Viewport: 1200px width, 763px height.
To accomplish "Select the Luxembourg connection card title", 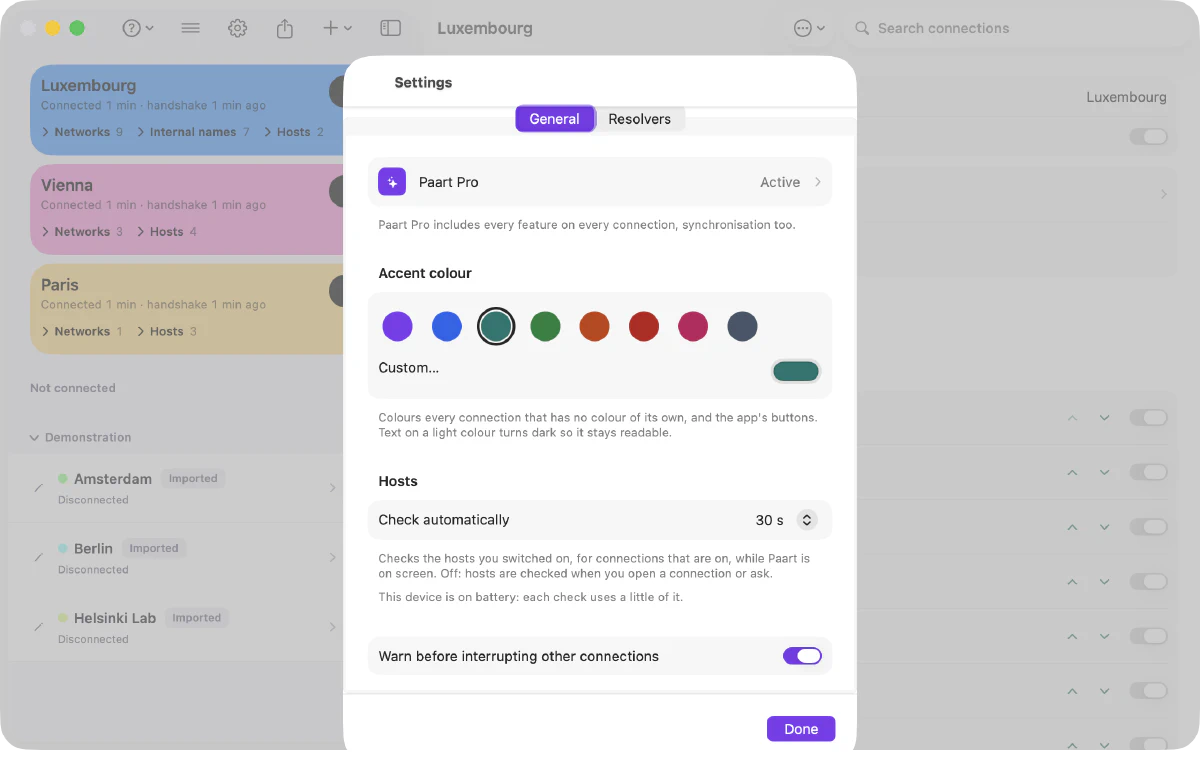I will pos(88,86).
